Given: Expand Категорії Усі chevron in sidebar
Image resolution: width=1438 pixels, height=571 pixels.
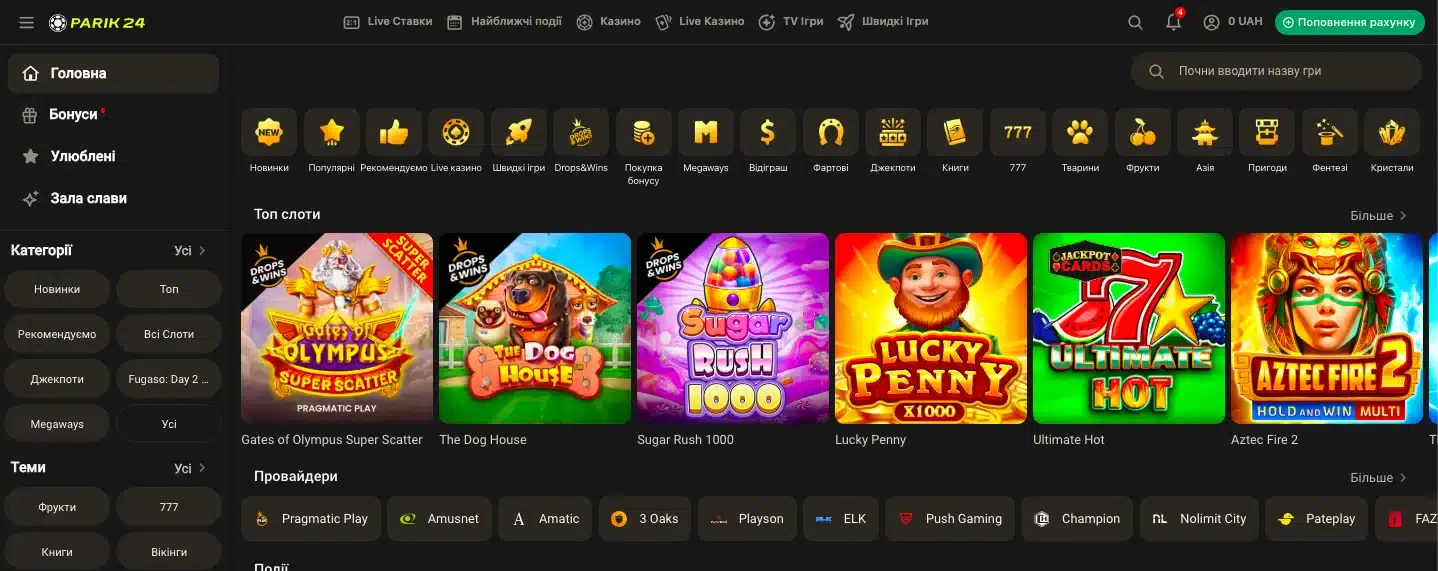Looking at the screenshot, I should 202,251.
